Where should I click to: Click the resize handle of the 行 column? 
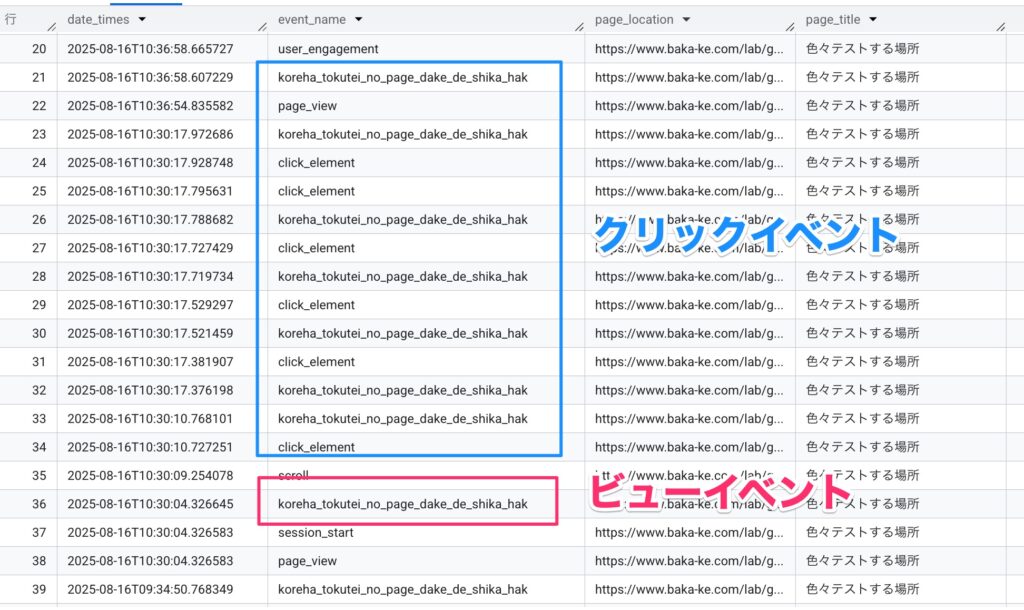(x=50, y=26)
